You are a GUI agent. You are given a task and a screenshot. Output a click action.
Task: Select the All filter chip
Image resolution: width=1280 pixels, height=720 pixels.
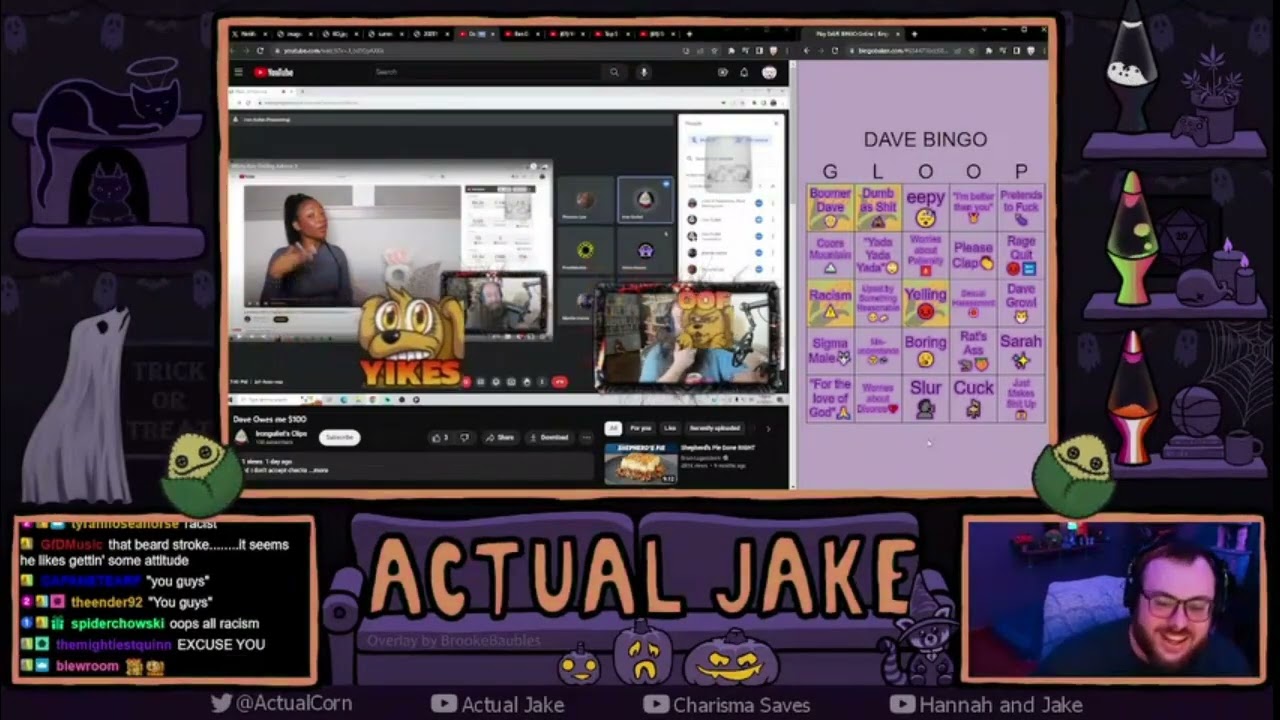(x=613, y=428)
